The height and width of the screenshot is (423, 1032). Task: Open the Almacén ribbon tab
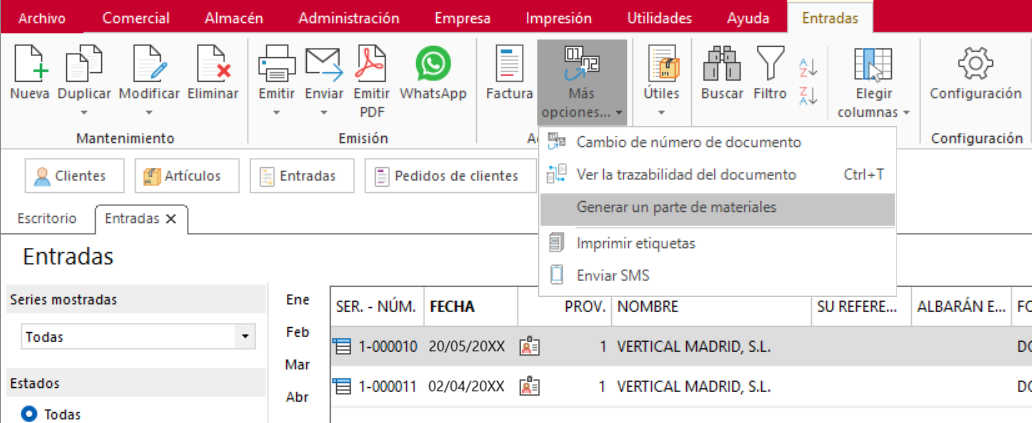coord(234,18)
